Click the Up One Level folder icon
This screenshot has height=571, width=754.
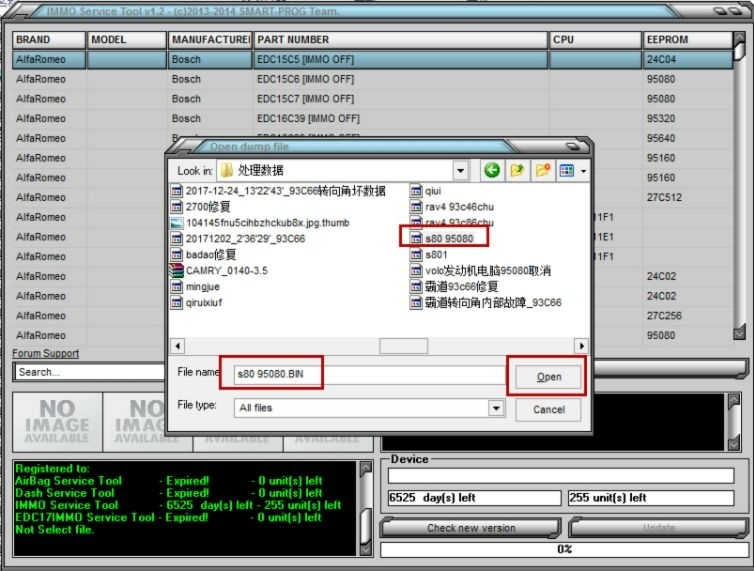517,170
